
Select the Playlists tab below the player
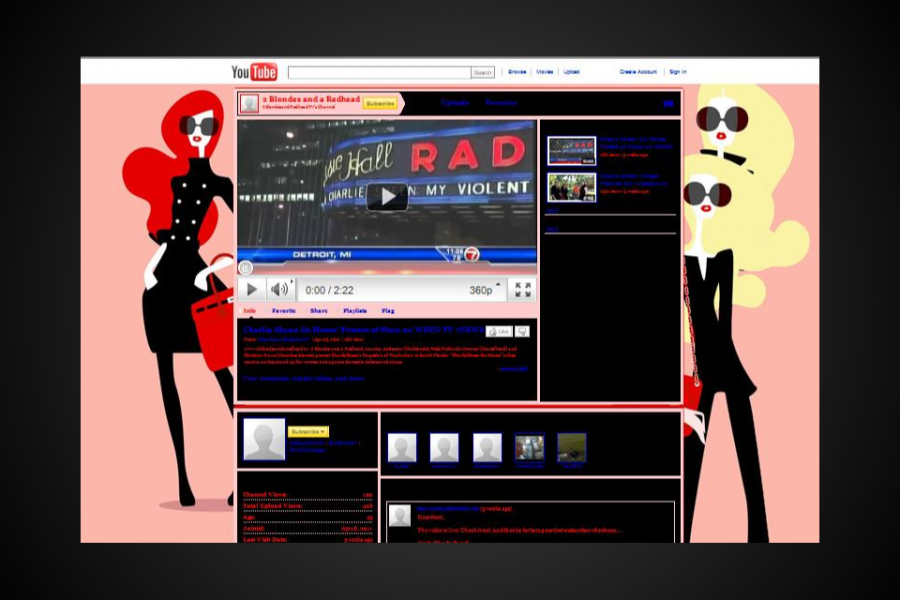pyautogui.click(x=355, y=311)
